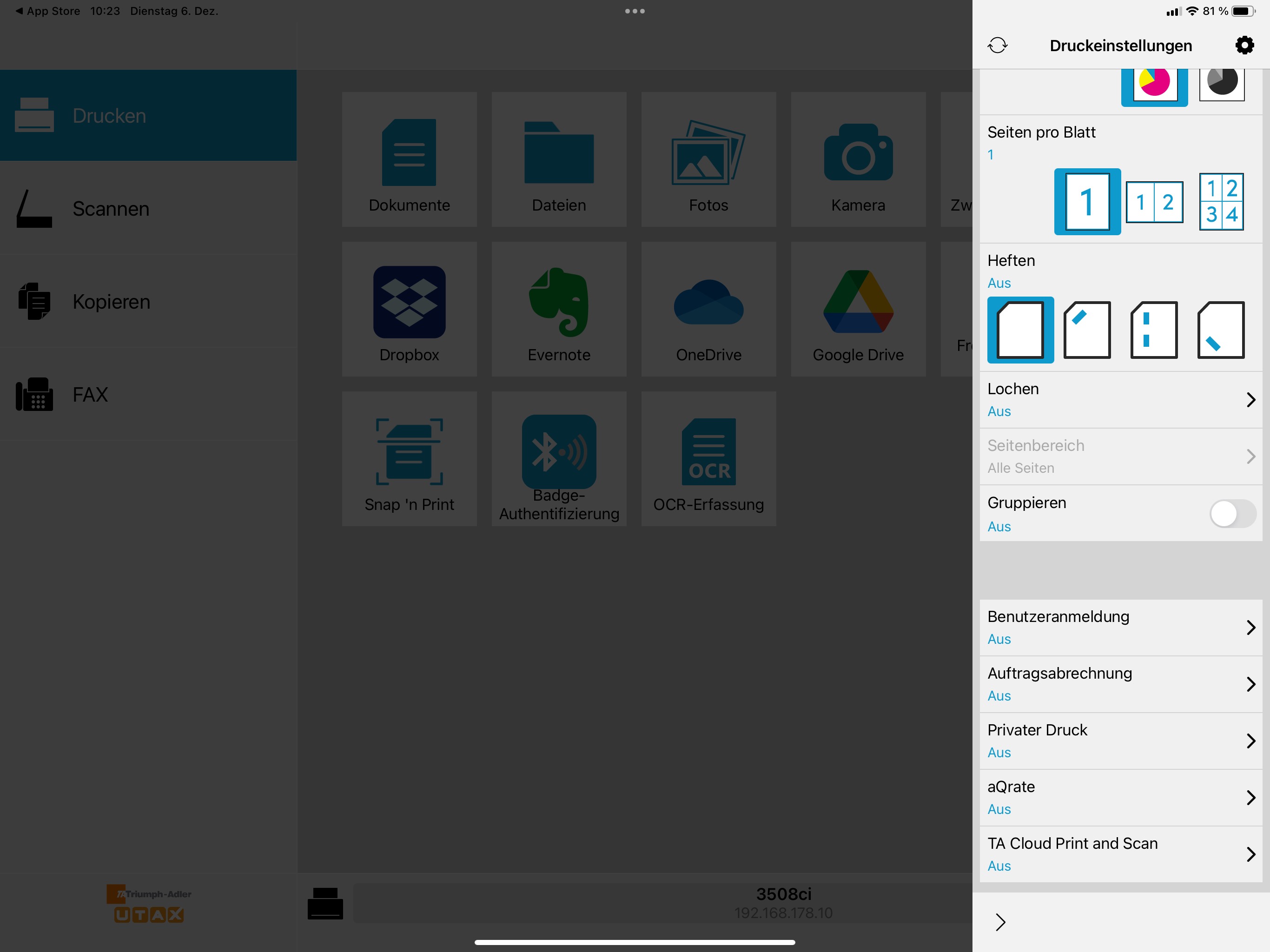The image size is (1270, 952).
Task: Open the Google Drive tile
Action: 858,309
